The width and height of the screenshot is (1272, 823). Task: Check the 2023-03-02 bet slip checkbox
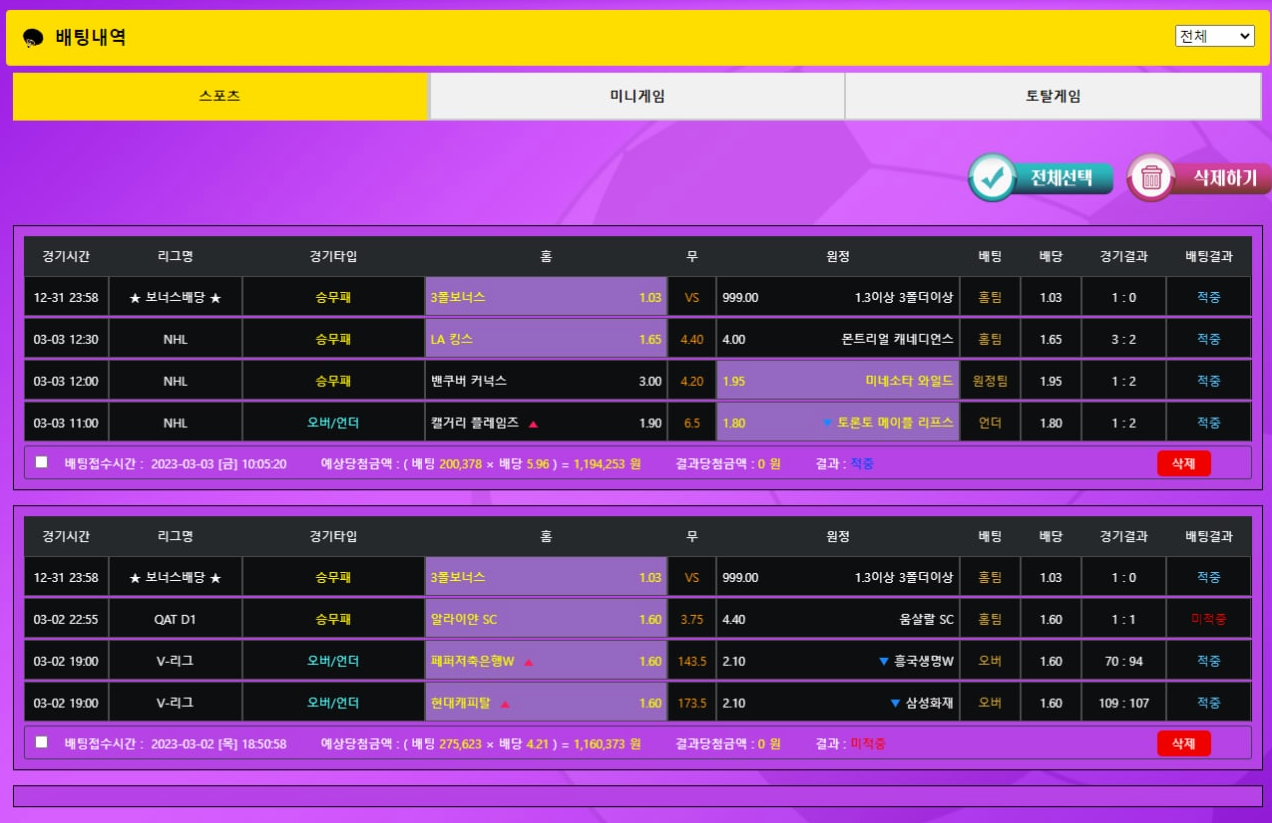[41, 742]
